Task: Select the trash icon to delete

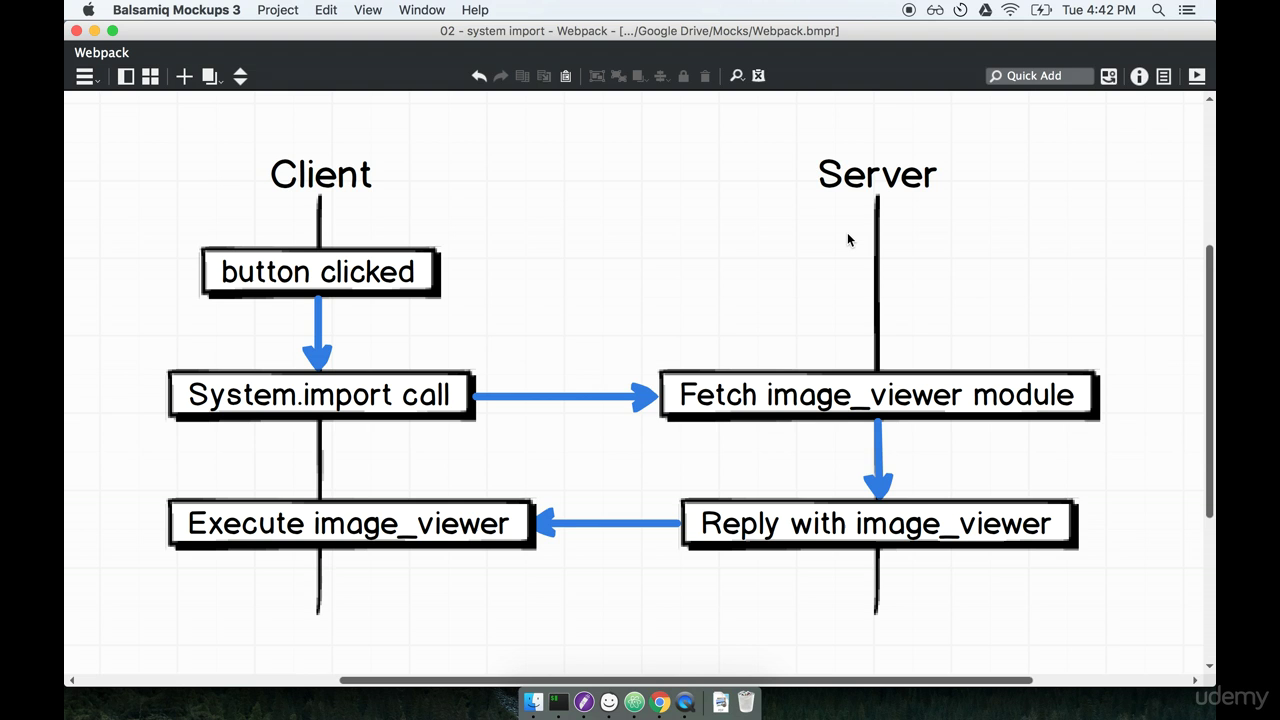Action: tap(705, 76)
